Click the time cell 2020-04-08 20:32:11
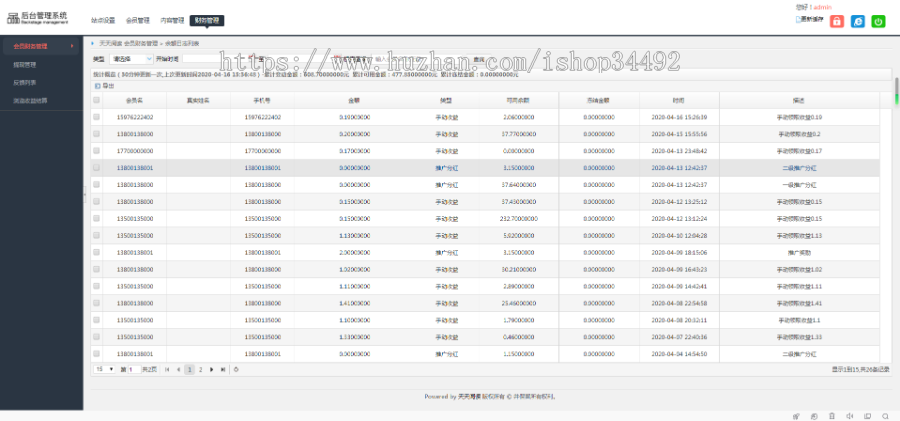 [679, 320]
